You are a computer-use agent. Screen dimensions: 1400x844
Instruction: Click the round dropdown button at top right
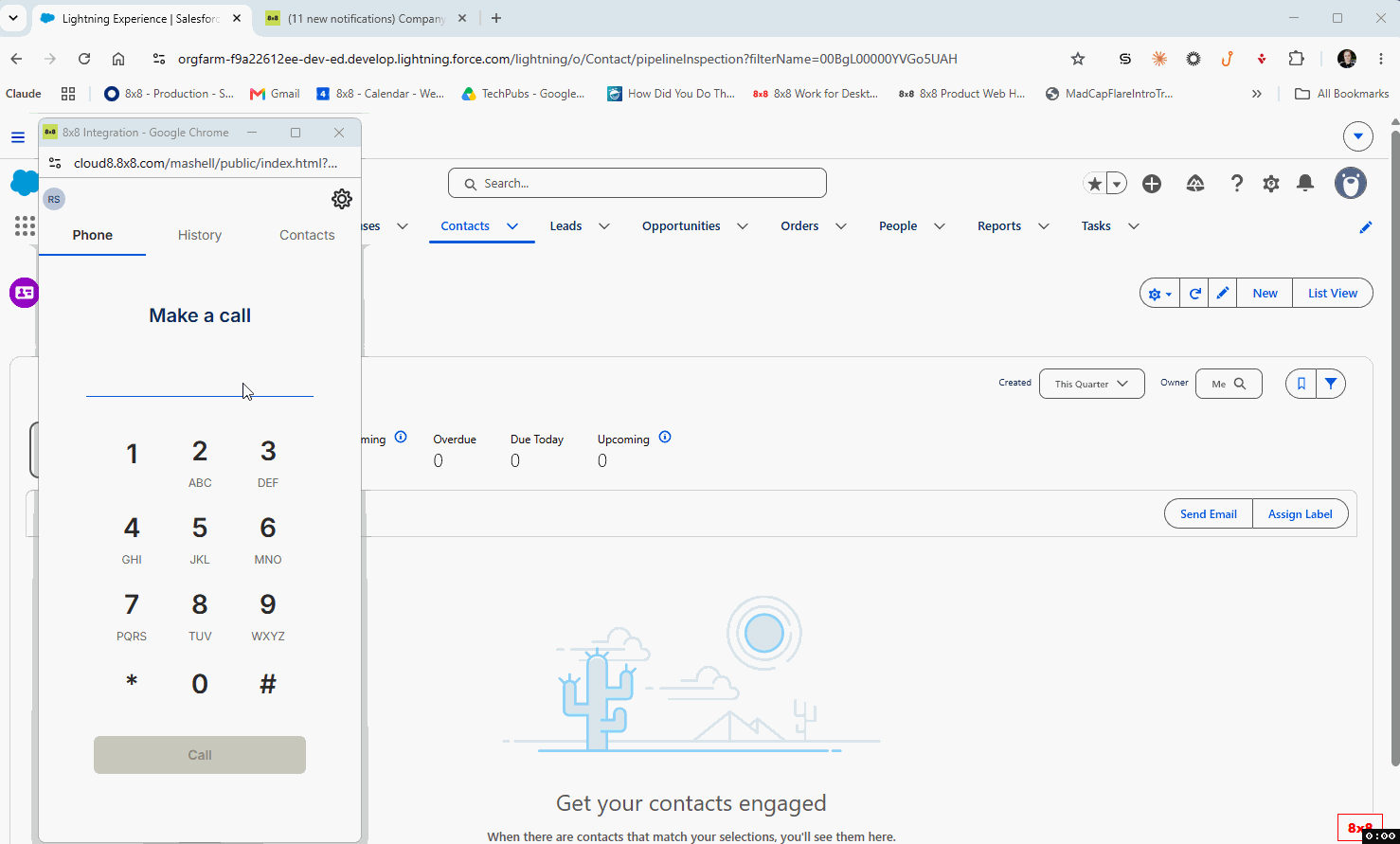[x=1358, y=136]
